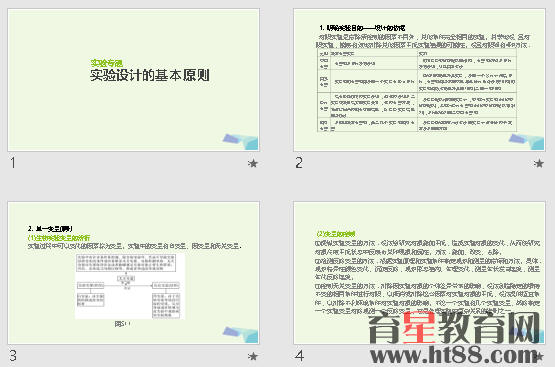Click the title text 实验设计的基本原则 on slide 1

pyautogui.click(x=150, y=75)
